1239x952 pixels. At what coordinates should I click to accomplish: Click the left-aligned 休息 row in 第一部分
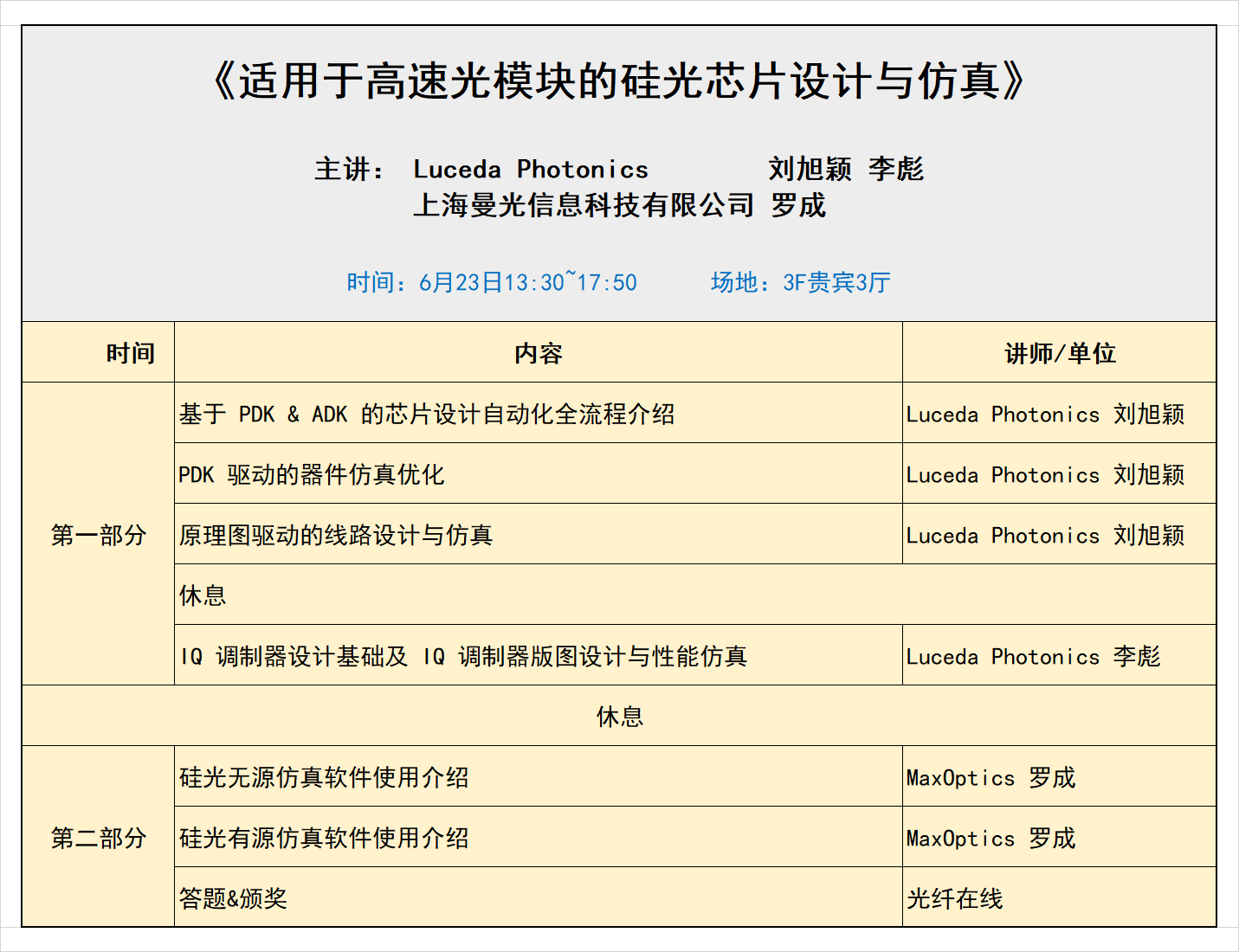pyautogui.click(x=695, y=595)
